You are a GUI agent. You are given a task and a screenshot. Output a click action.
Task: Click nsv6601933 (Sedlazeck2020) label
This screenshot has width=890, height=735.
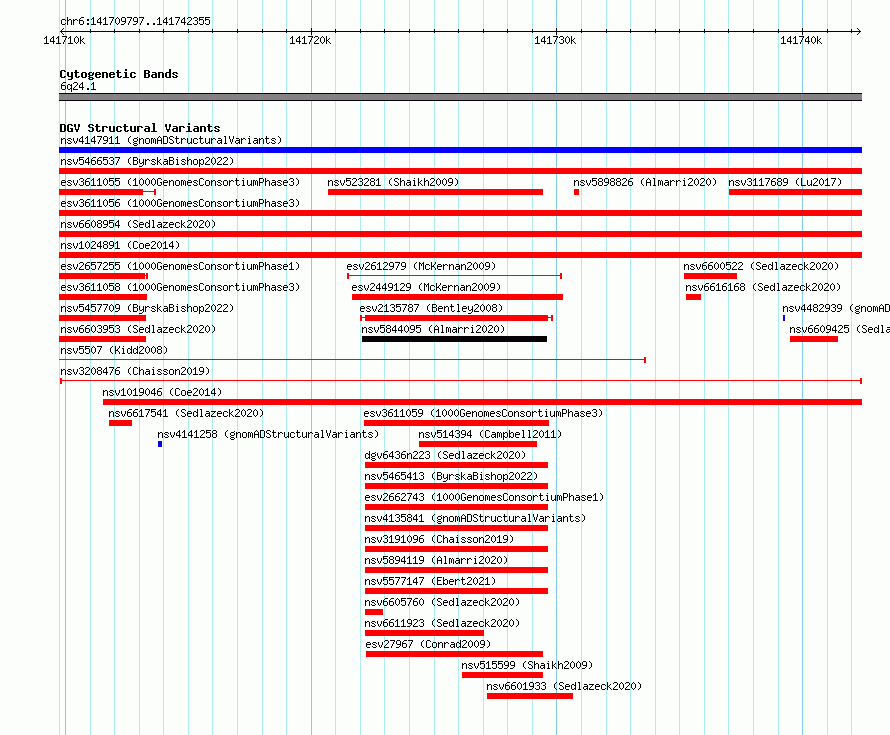[564, 686]
